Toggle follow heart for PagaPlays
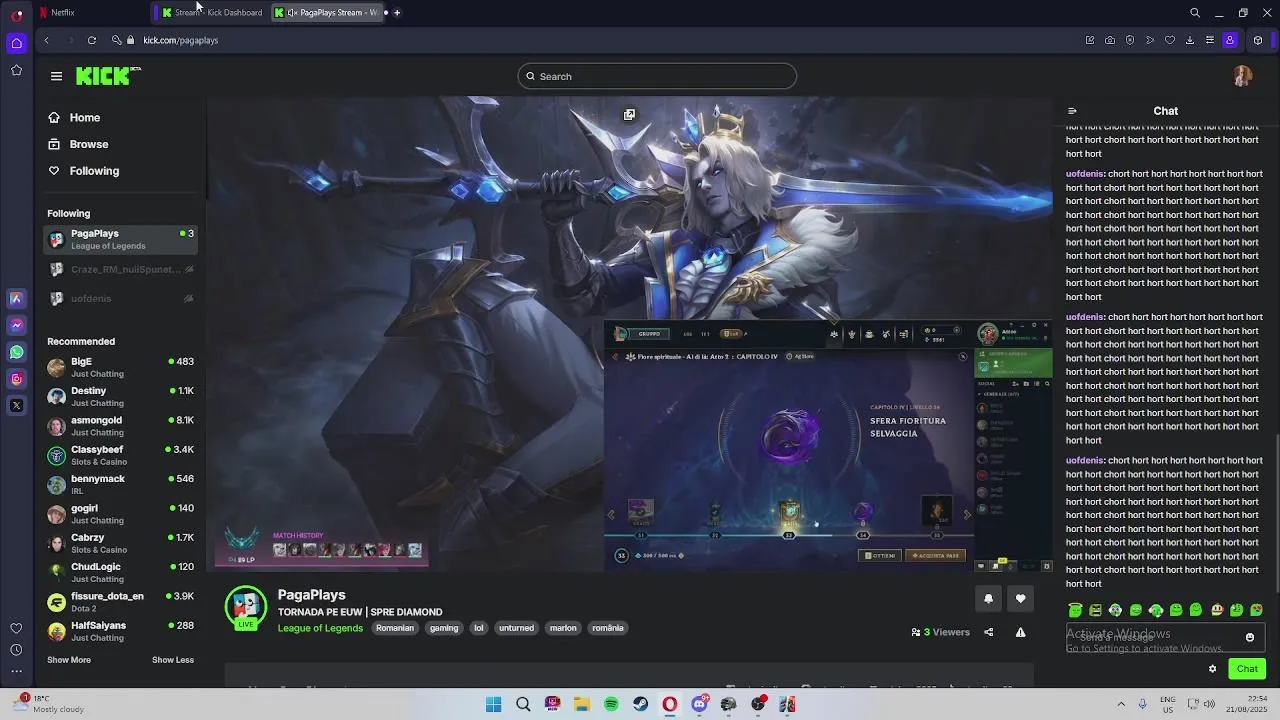The width and height of the screenshot is (1280, 720). click(x=1020, y=598)
